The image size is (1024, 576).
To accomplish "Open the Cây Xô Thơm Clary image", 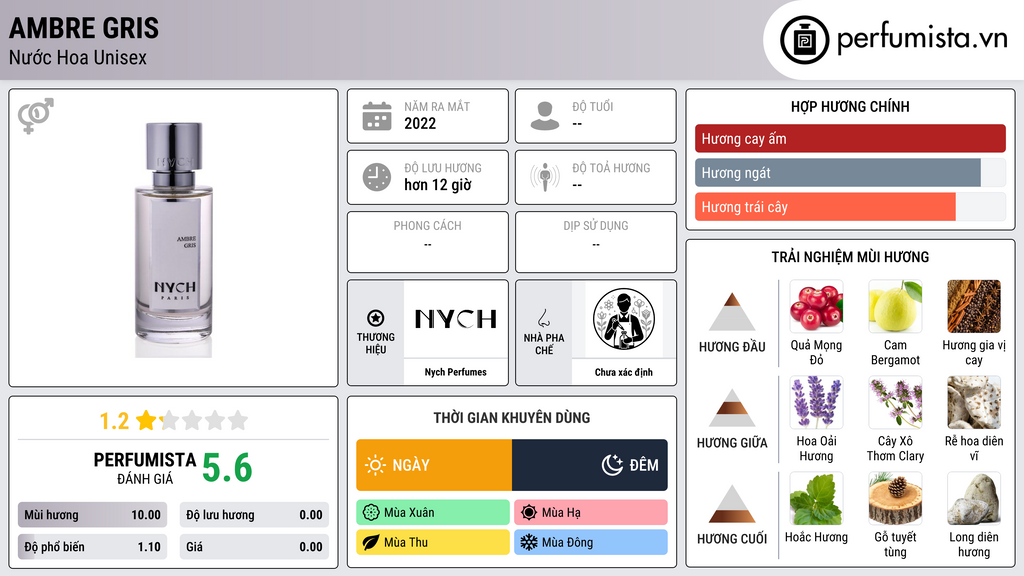I will (895, 402).
